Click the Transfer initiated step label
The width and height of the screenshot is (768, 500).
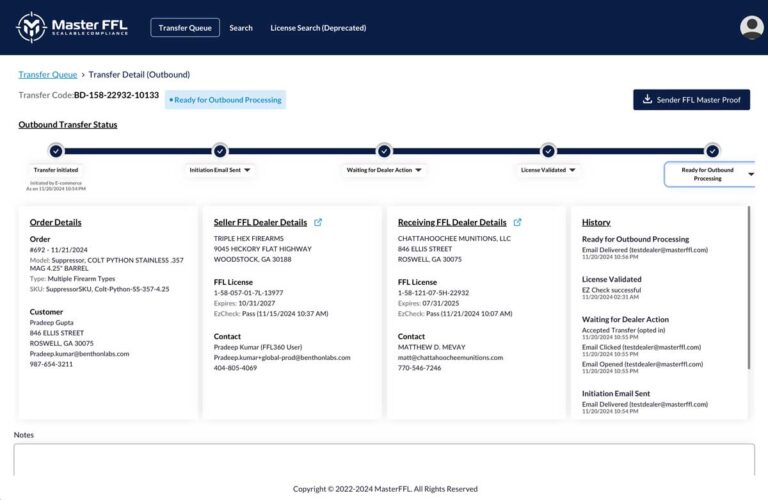[x=56, y=170]
